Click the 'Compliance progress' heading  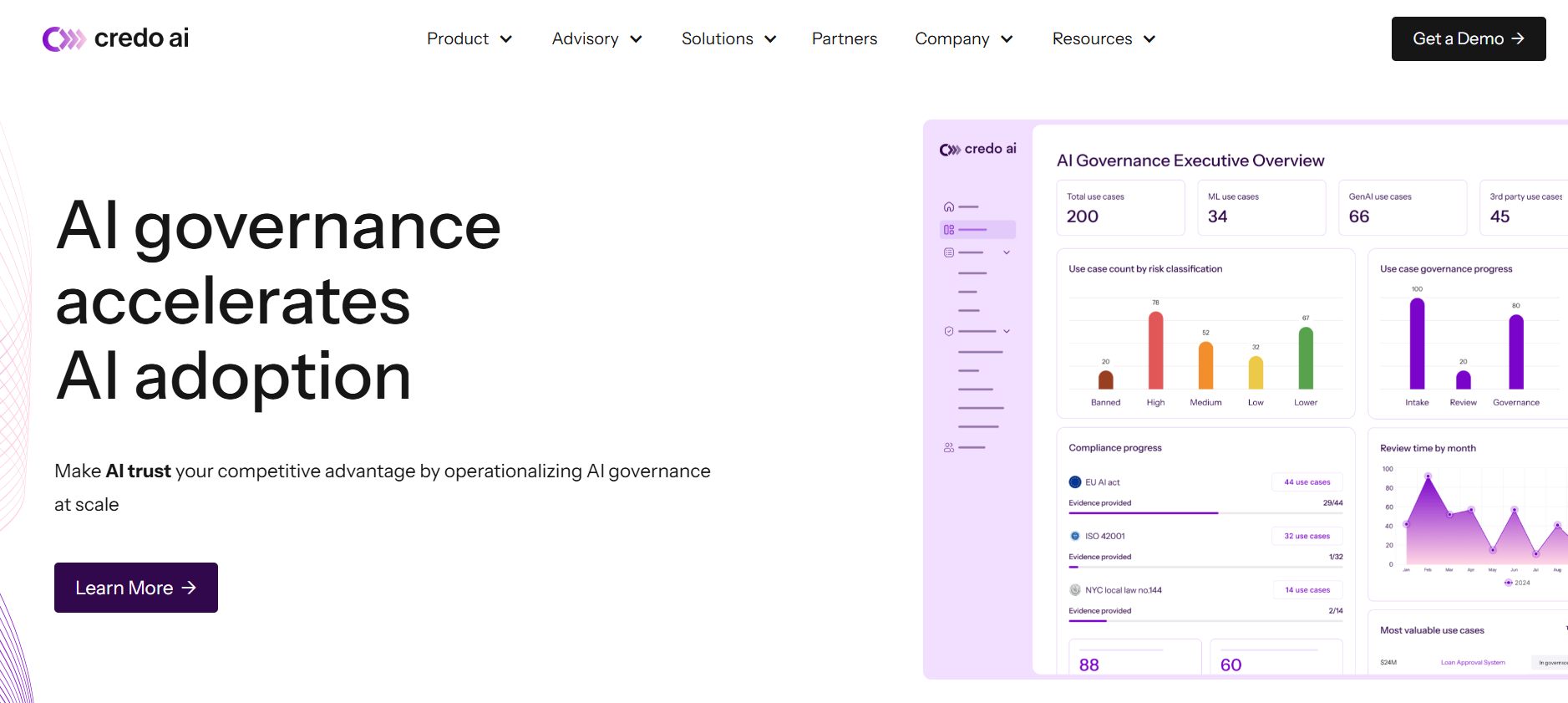(1115, 448)
